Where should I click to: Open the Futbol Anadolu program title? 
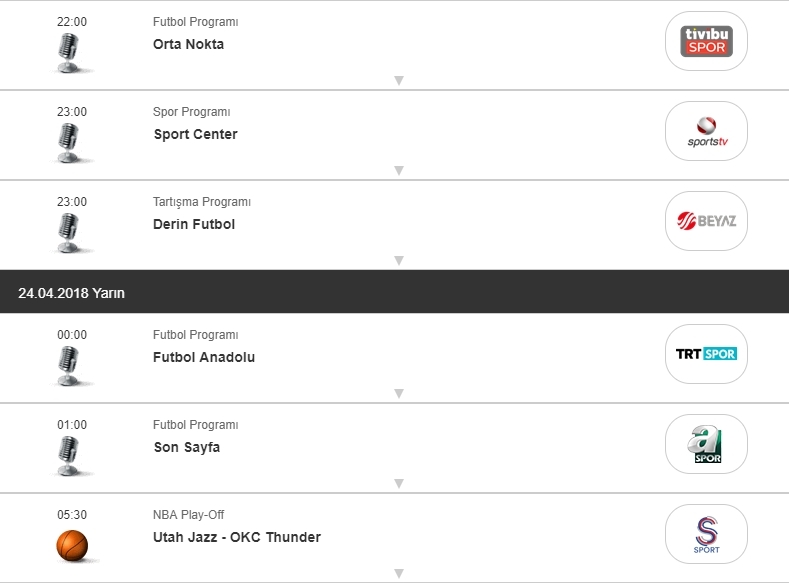coord(204,357)
